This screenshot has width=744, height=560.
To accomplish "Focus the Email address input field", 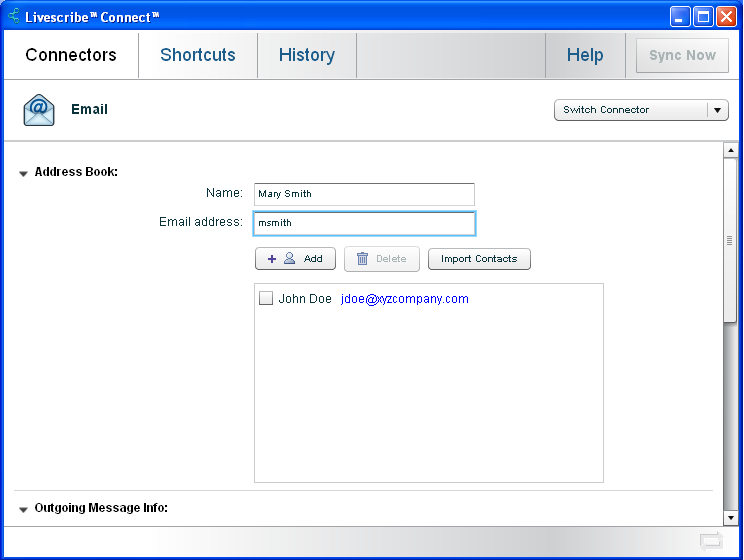I will (x=364, y=223).
